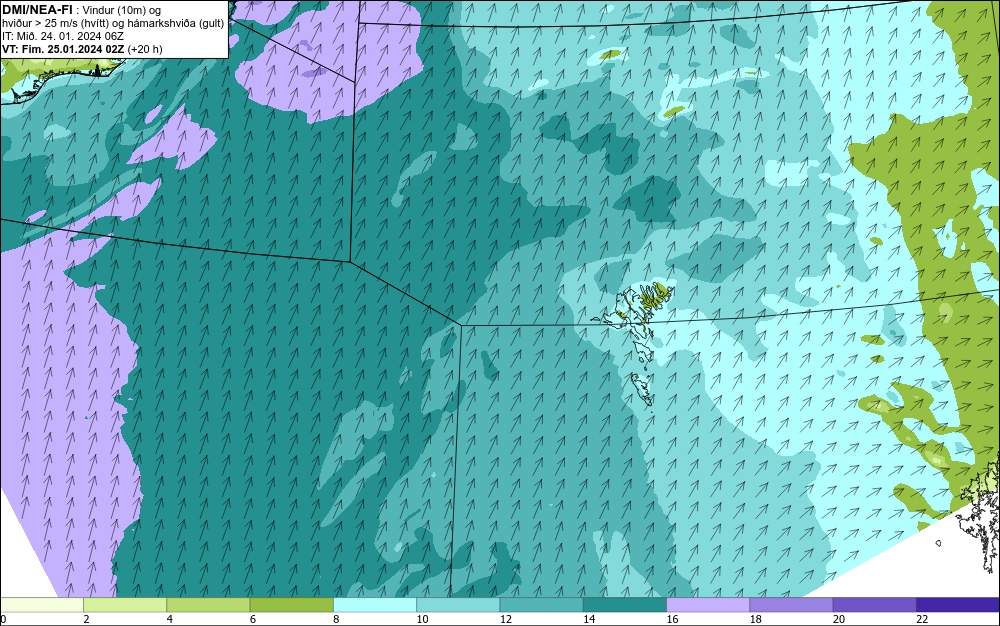
Task: Click the legend label "18"
Action: [x=756, y=619]
